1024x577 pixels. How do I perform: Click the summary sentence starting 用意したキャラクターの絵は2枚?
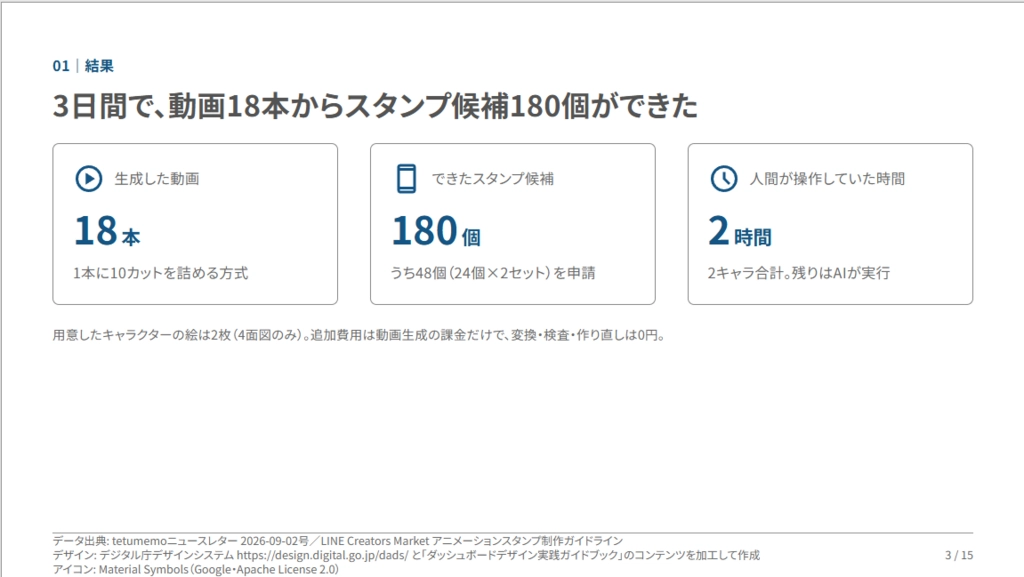coord(359,335)
